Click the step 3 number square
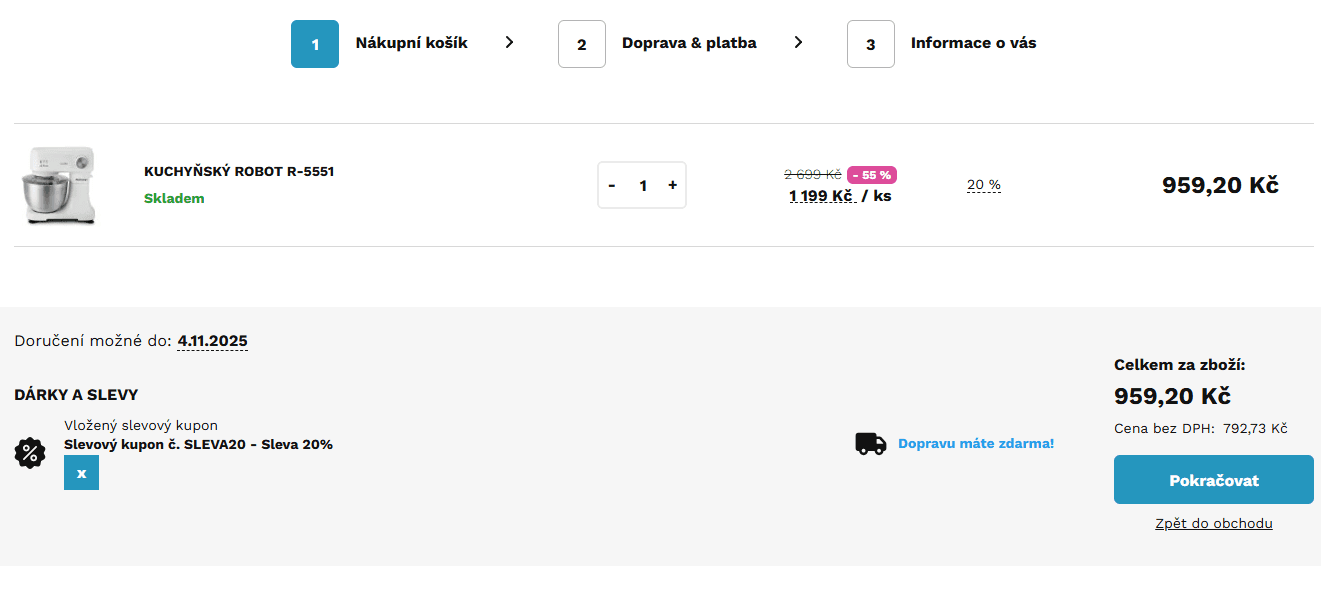The width and height of the screenshot is (1321, 589). pos(870,43)
